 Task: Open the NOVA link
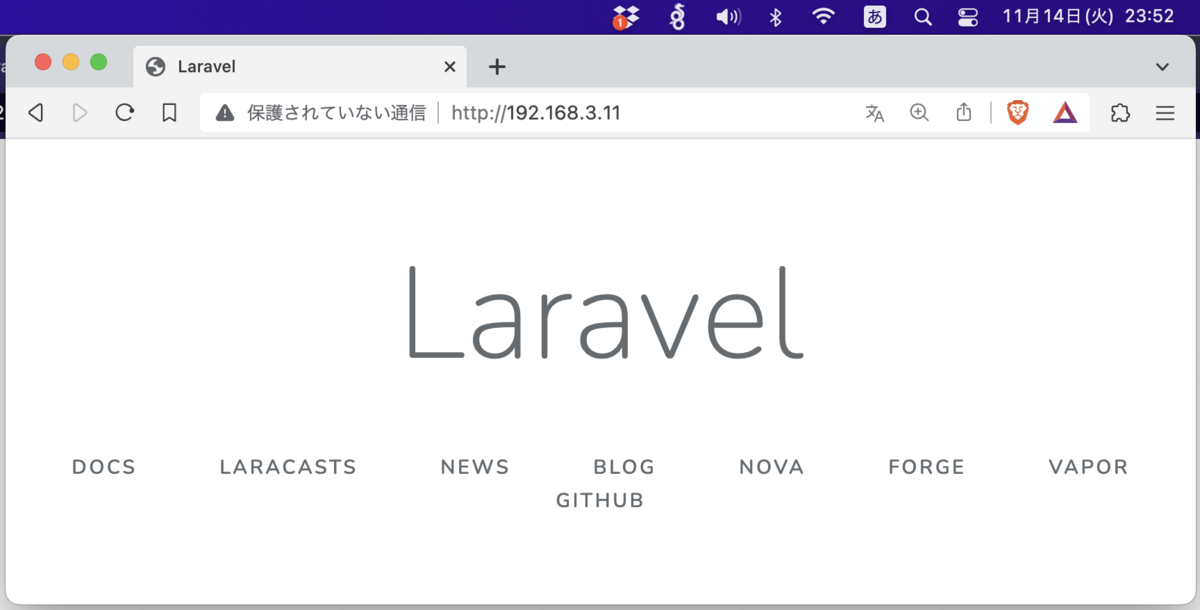click(x=772, y=467)
